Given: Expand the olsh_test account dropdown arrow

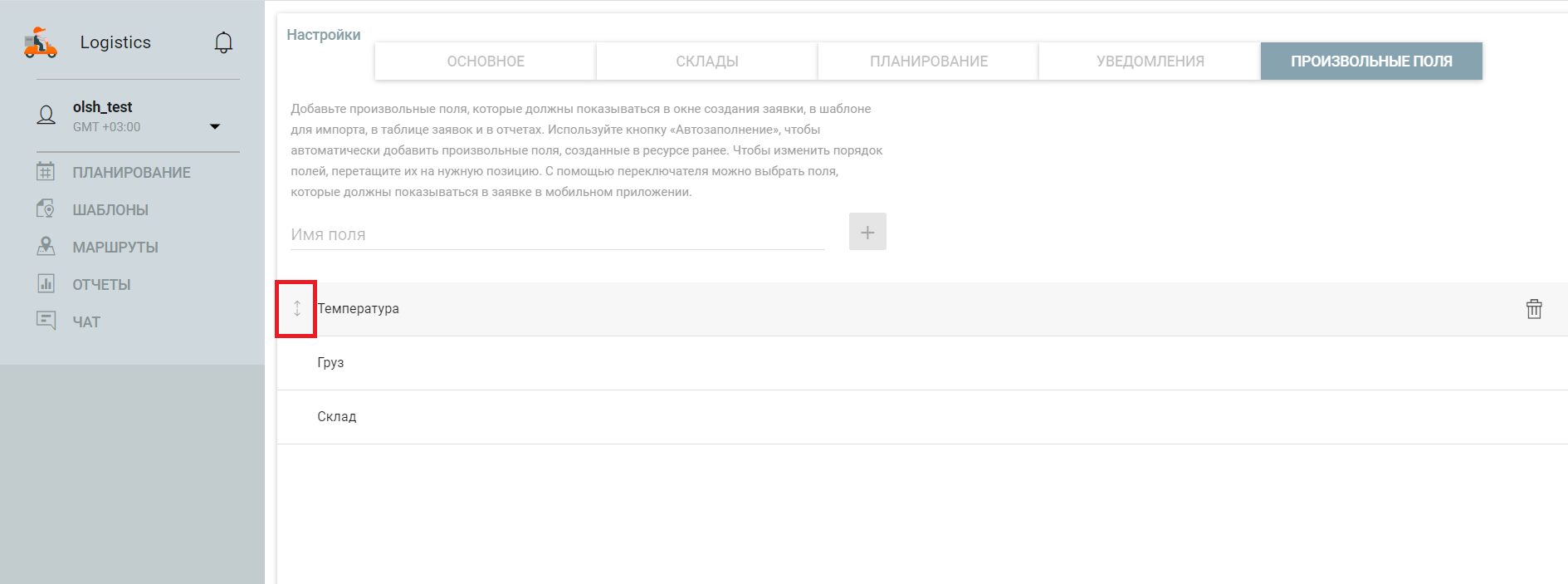Looking at the screenshot, I should [215, 127].
